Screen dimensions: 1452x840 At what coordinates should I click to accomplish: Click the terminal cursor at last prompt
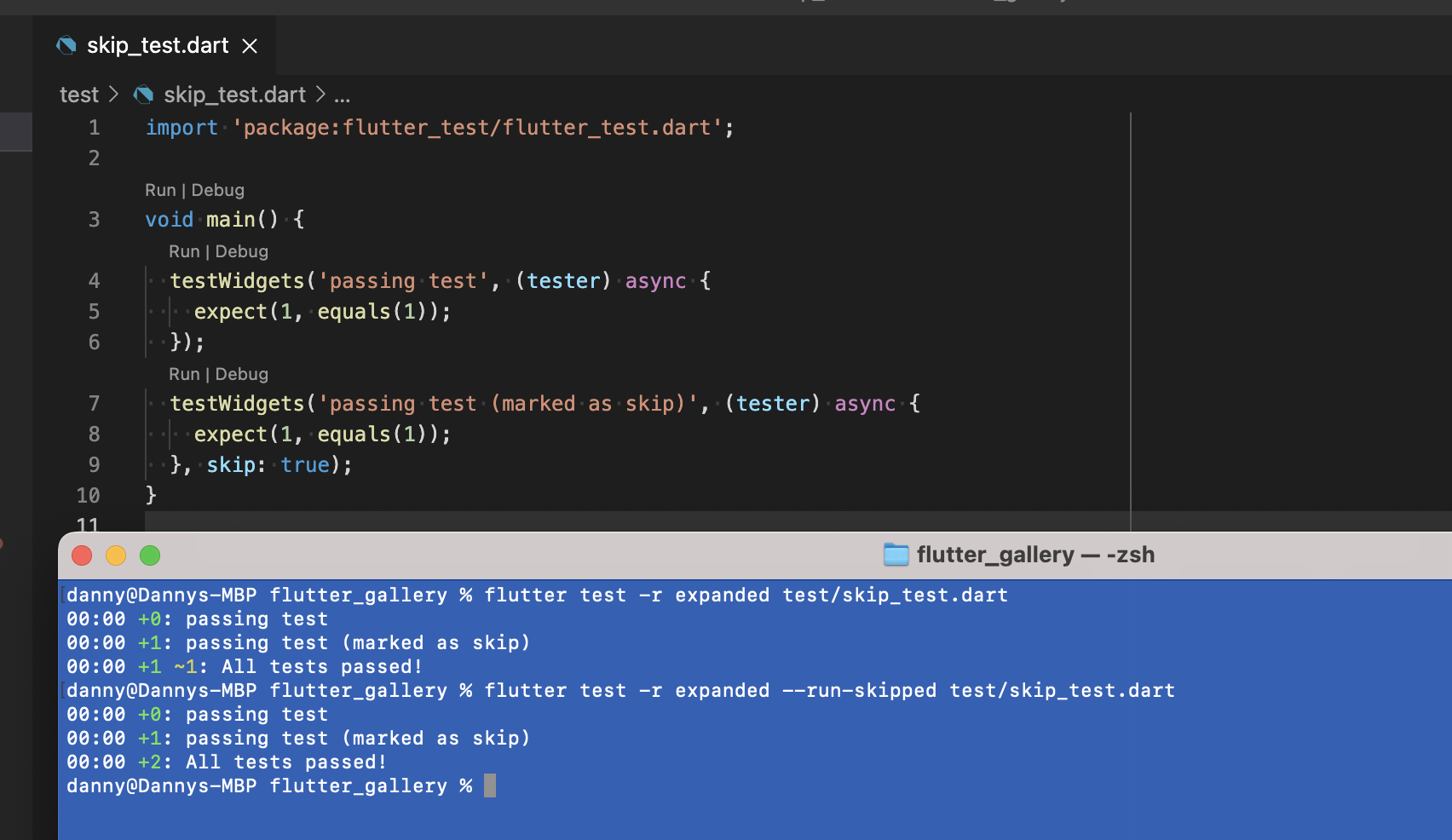tap(490, 785)
